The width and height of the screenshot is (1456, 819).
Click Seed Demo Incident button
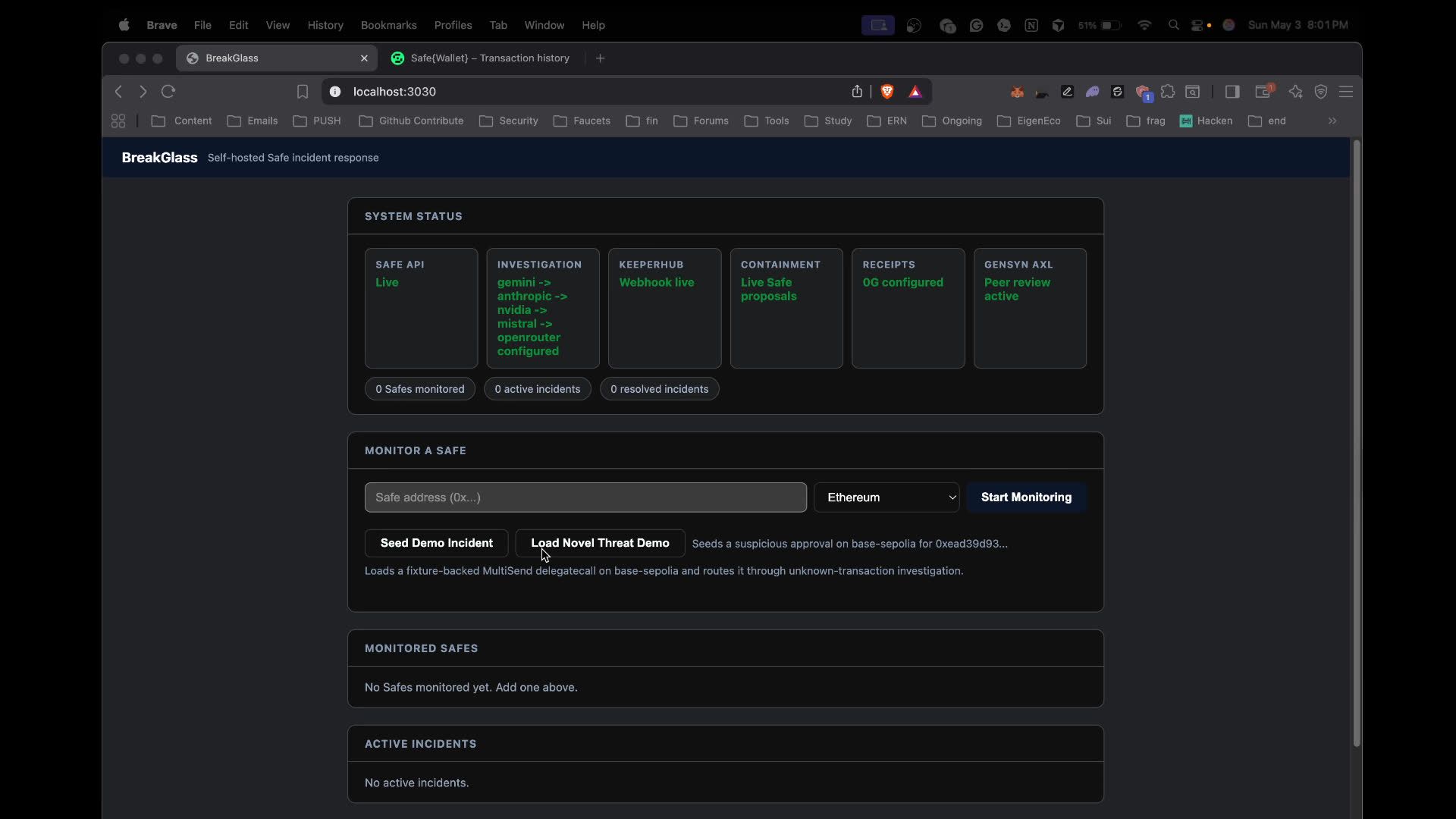(436, 543)
